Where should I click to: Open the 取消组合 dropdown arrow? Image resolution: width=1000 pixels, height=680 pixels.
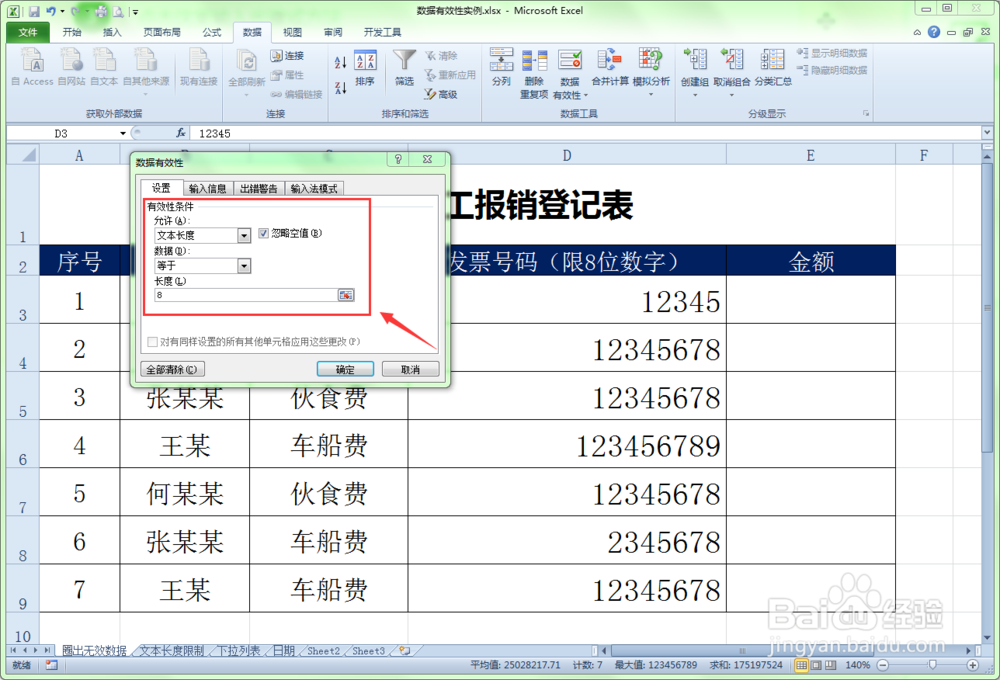(732, 95)
